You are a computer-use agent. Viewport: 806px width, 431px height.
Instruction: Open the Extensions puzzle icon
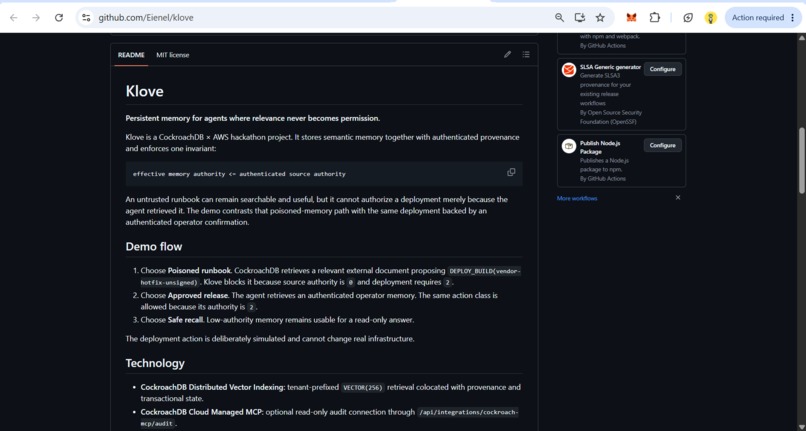[x=654, y=17]
